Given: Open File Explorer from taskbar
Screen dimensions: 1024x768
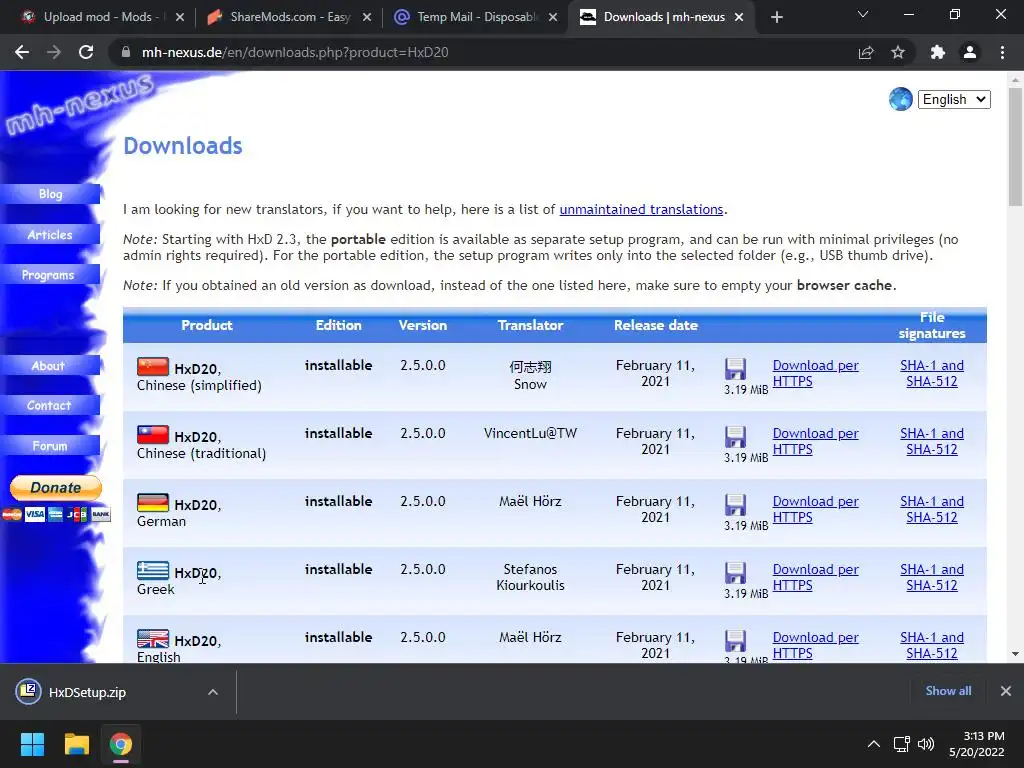Looking at the screenshot, I should click(76, 744).
